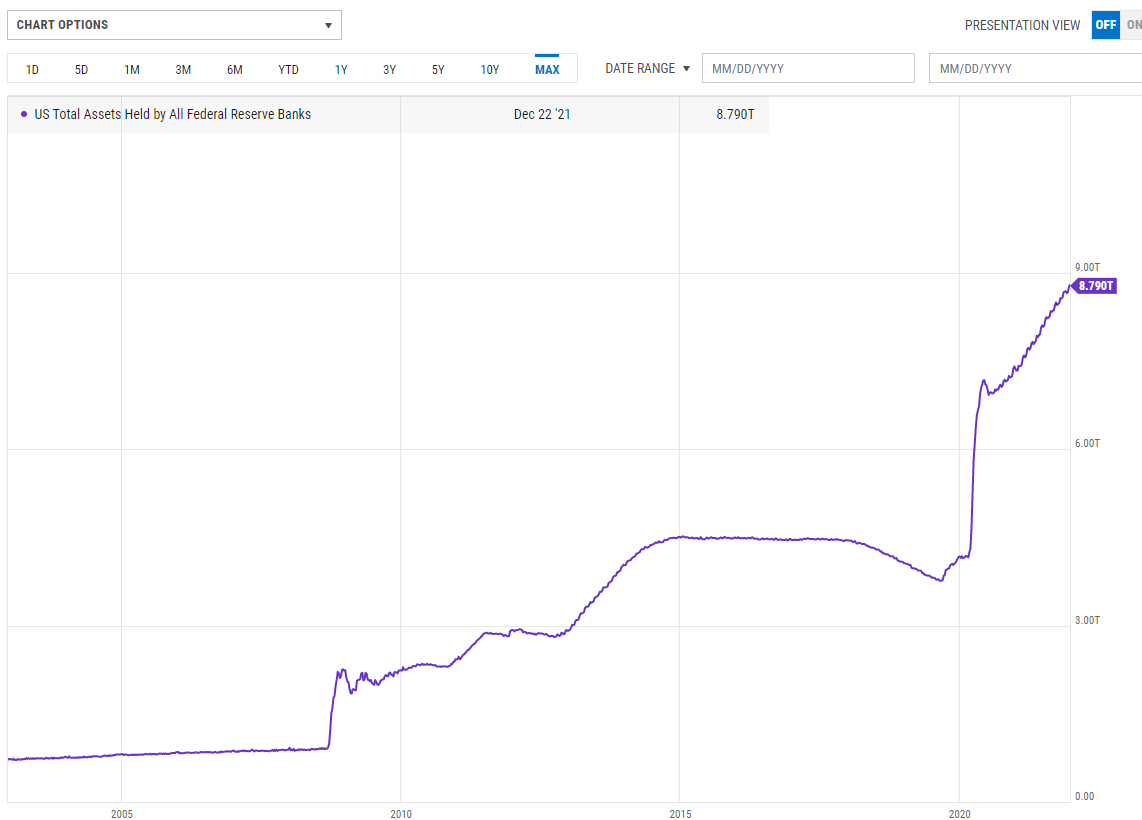Viewport: 1142px width, 820px height.
Task: Select the 3M time range tab
Action: coord(183,69)
